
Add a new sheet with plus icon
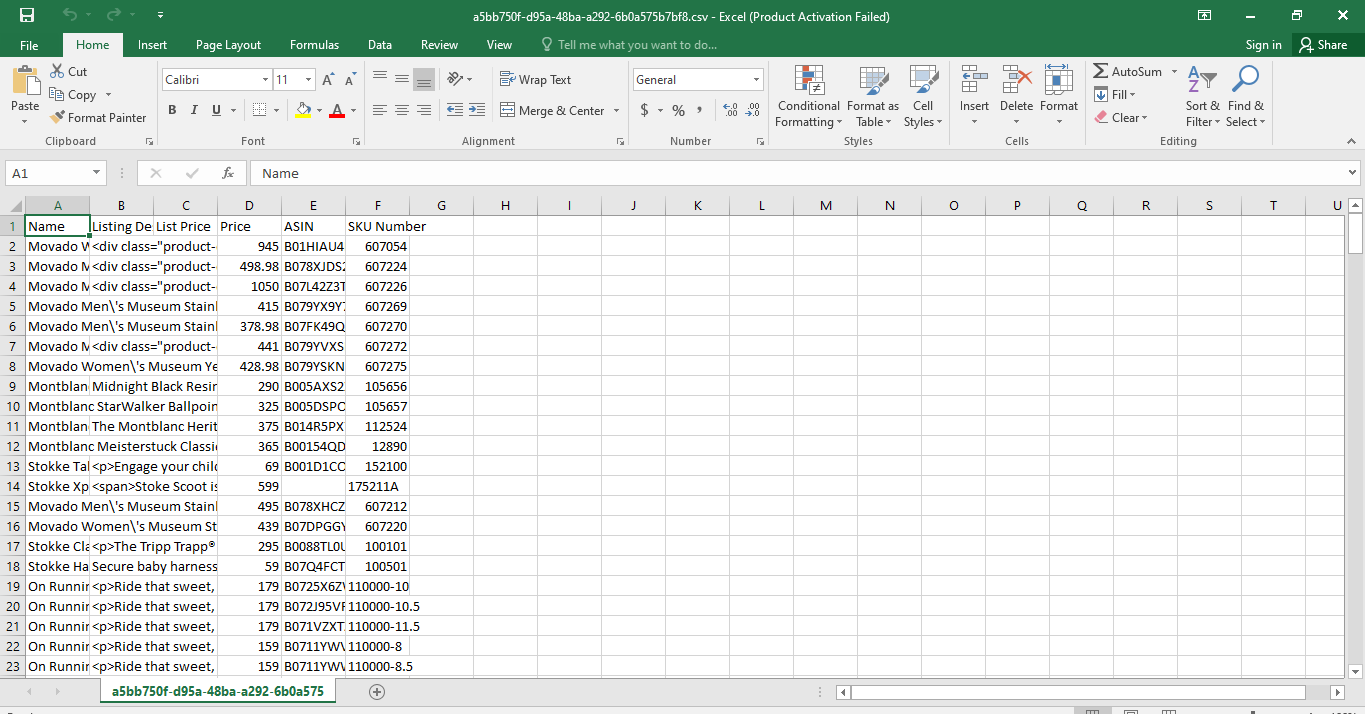coord(377,692)
